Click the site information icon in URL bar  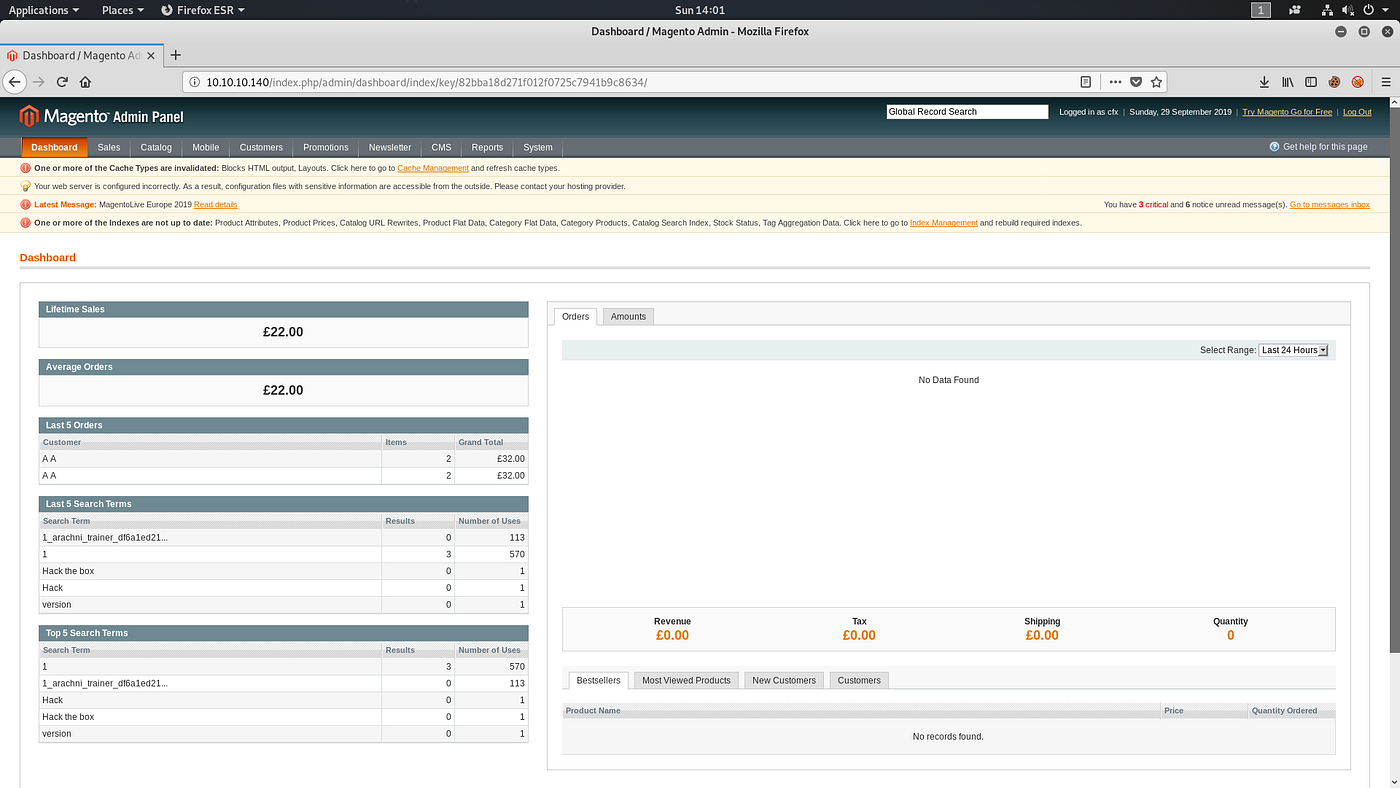[195, 82]
